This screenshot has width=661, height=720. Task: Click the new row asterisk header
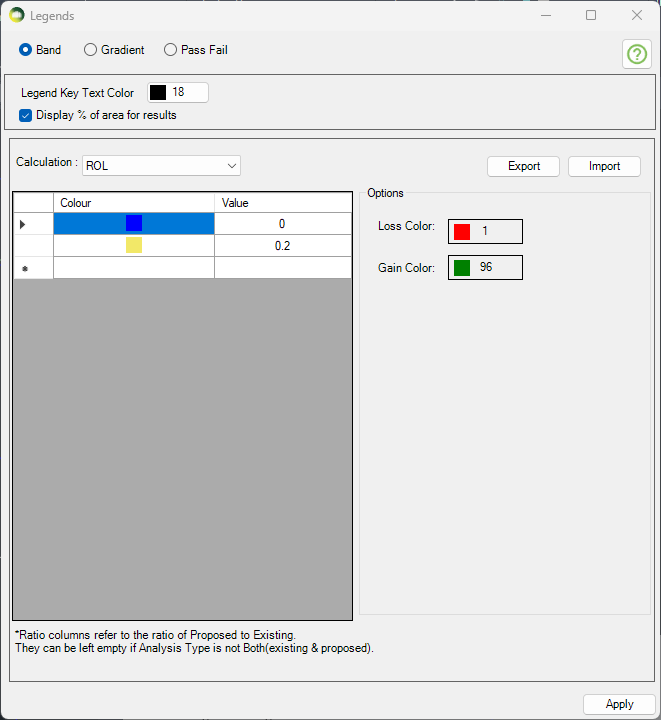34,268
